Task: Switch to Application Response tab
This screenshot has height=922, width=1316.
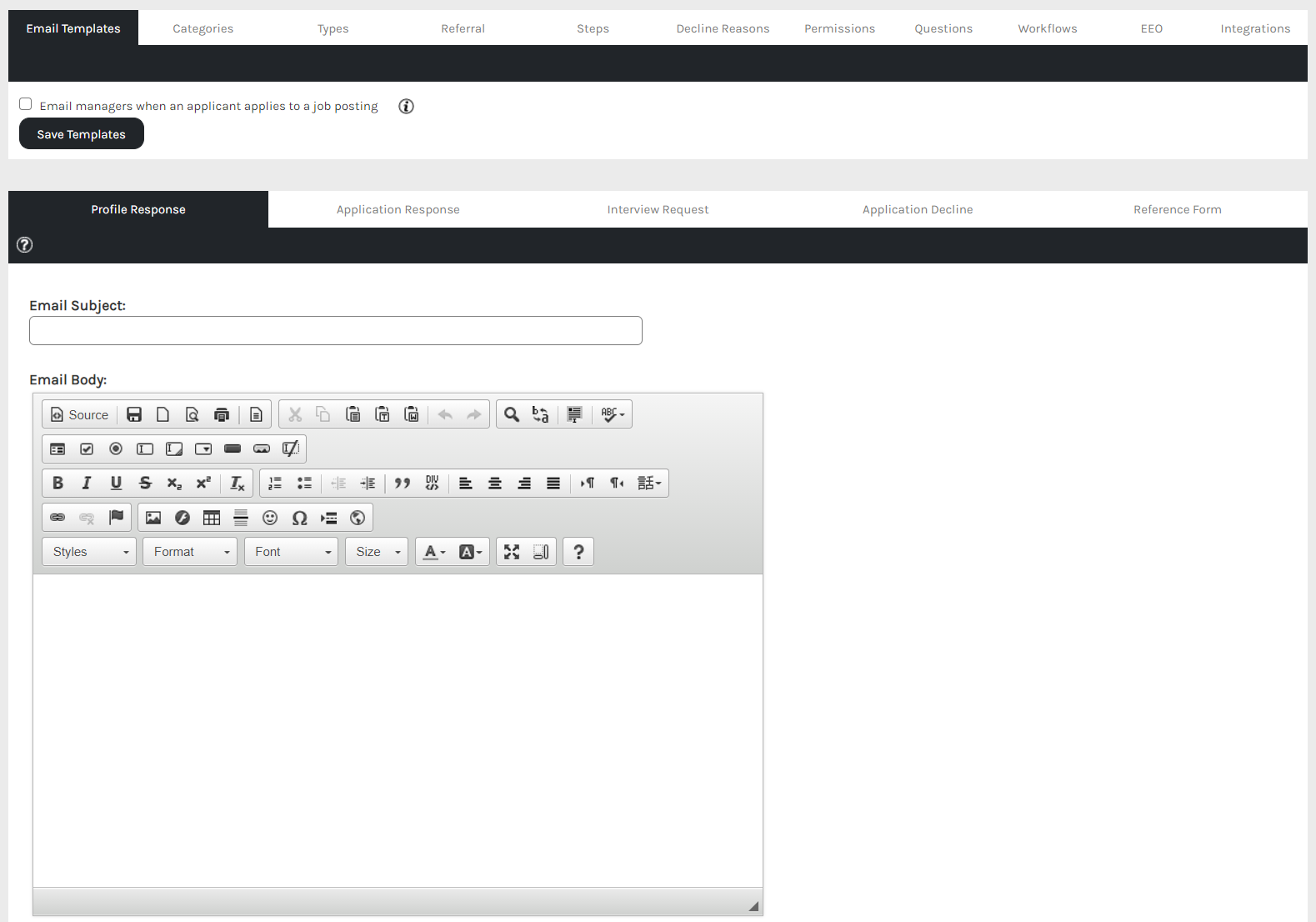Action: (x=398, y=209)
